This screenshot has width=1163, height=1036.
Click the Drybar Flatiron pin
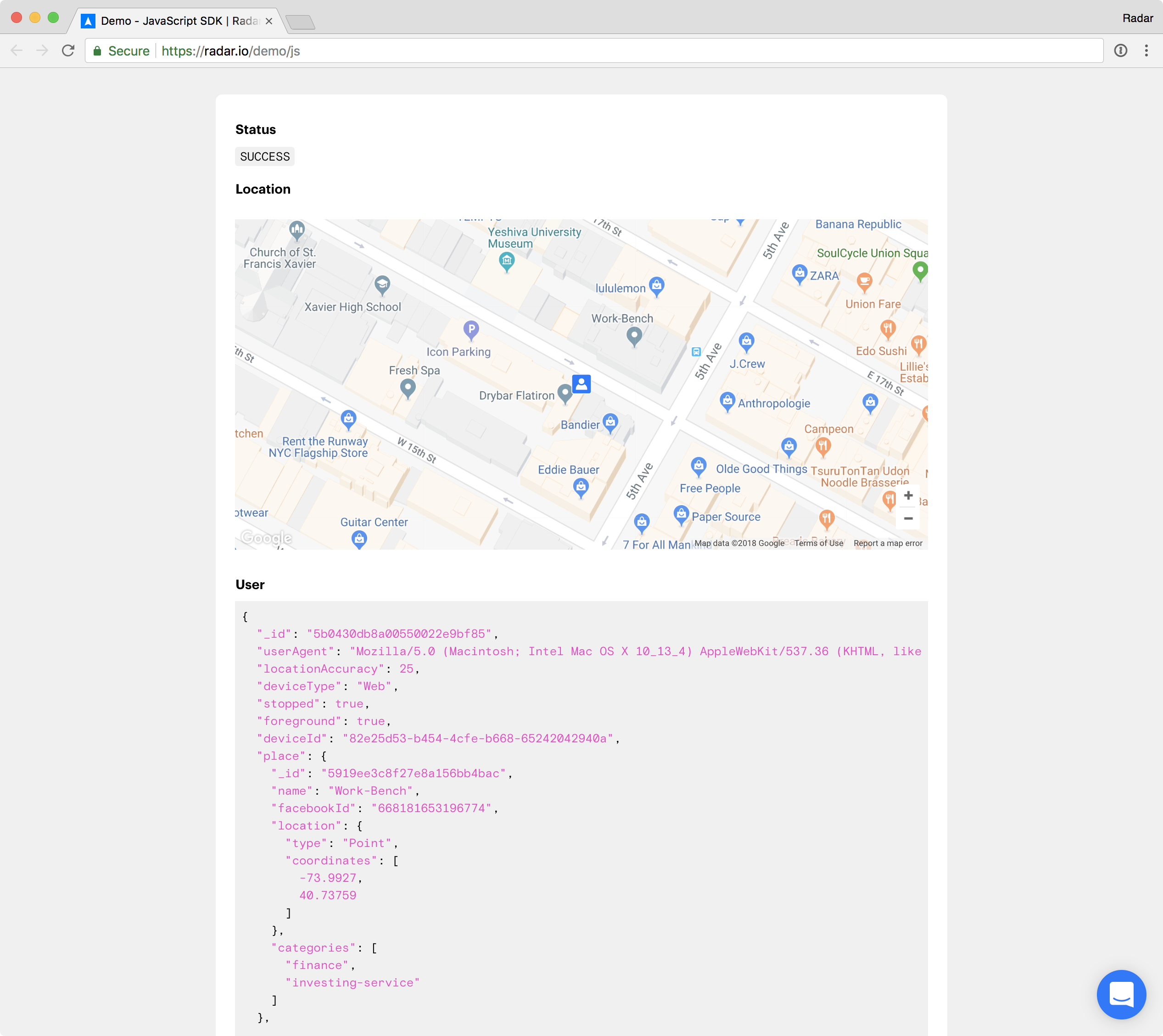coord(564,393)
